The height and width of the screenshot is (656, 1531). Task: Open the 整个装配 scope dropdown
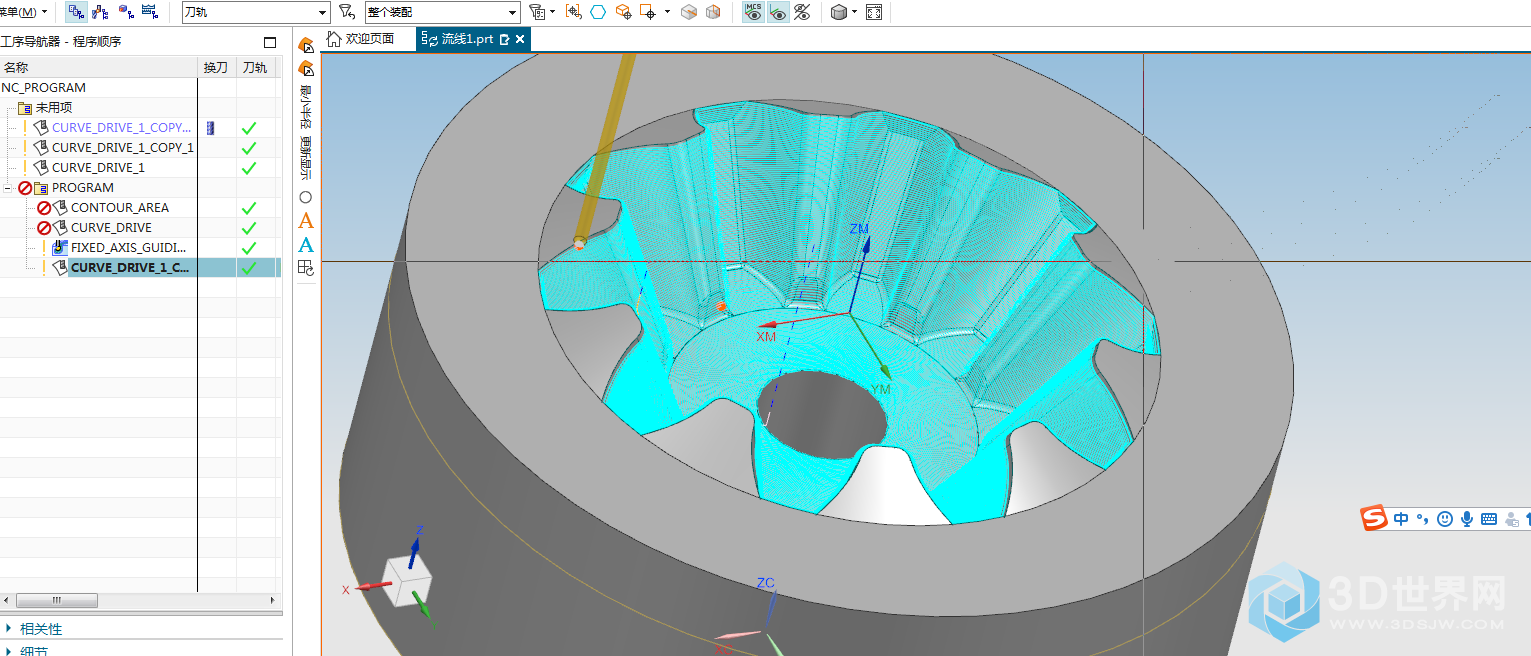point(442,12)
